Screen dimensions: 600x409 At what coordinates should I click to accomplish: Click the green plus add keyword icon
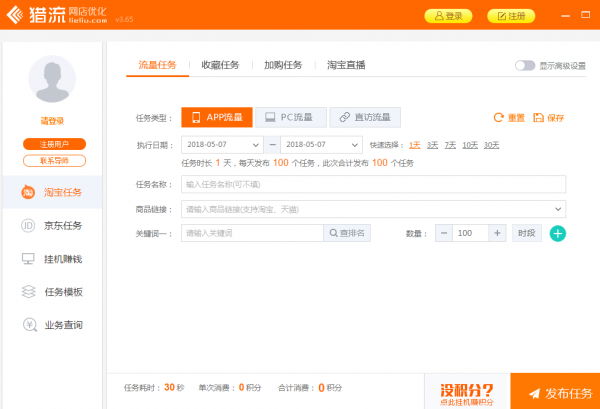[558, 233]
